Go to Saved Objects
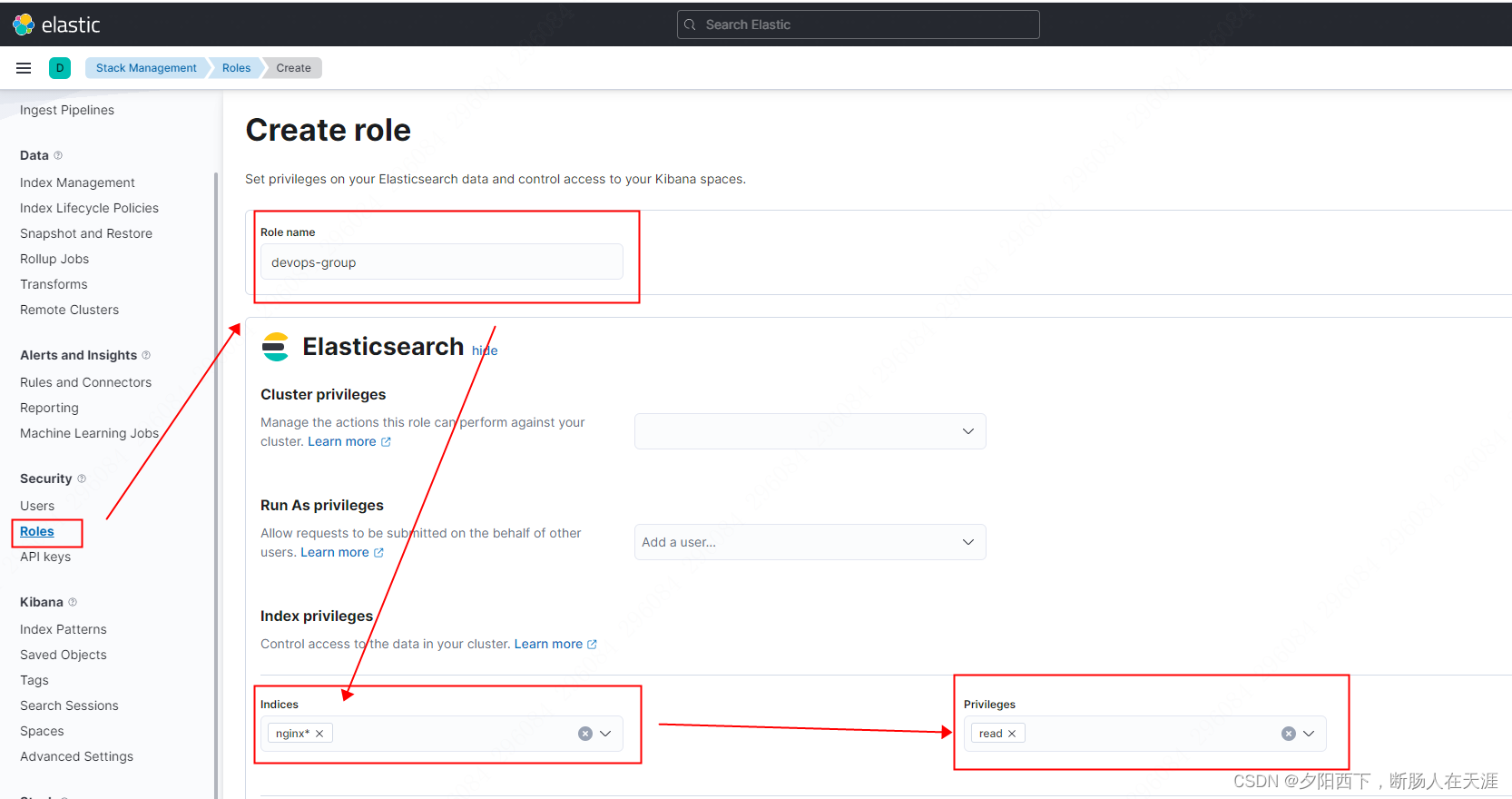 (64, 655)
